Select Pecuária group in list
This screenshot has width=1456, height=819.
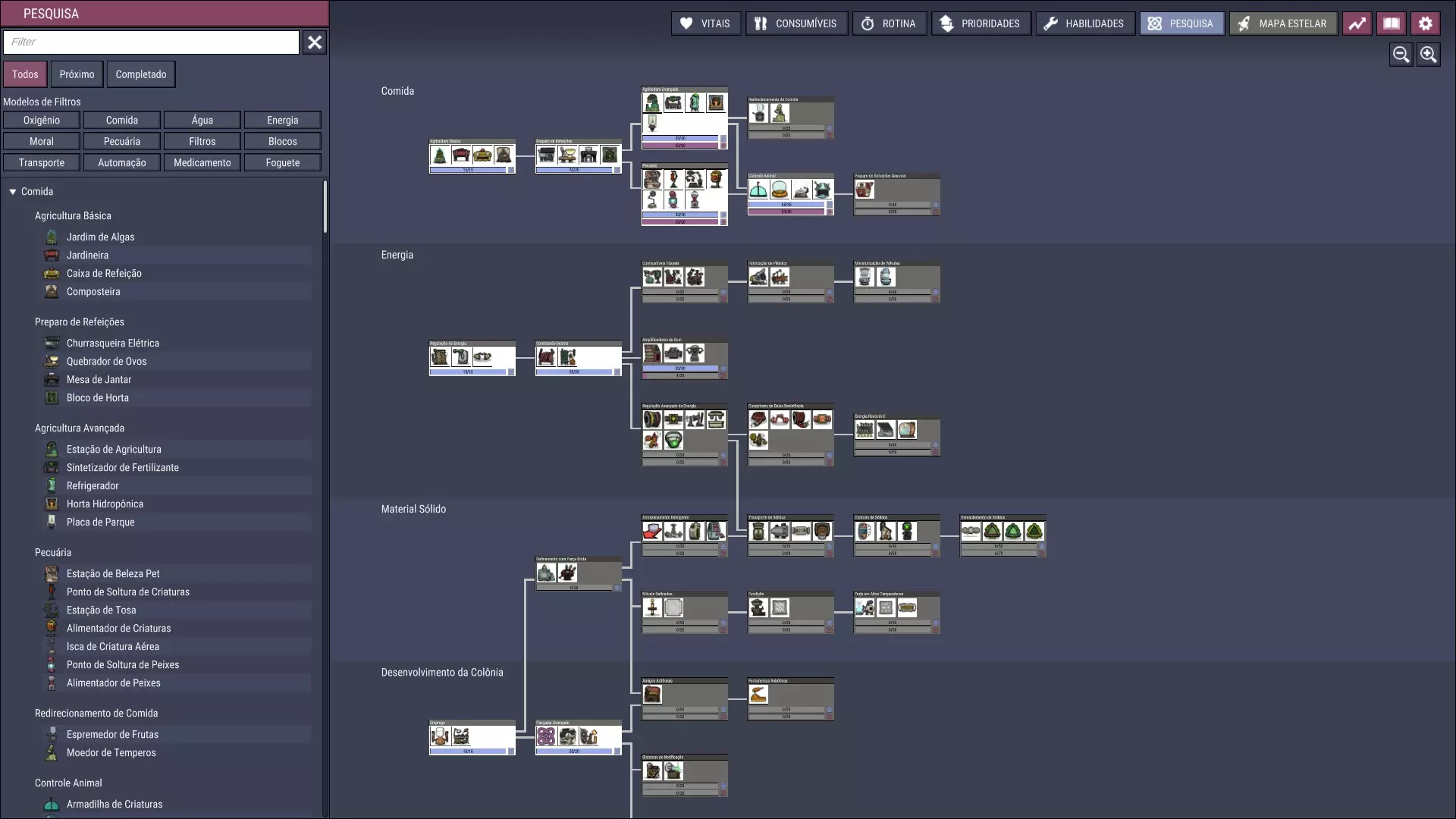[53, 553]
